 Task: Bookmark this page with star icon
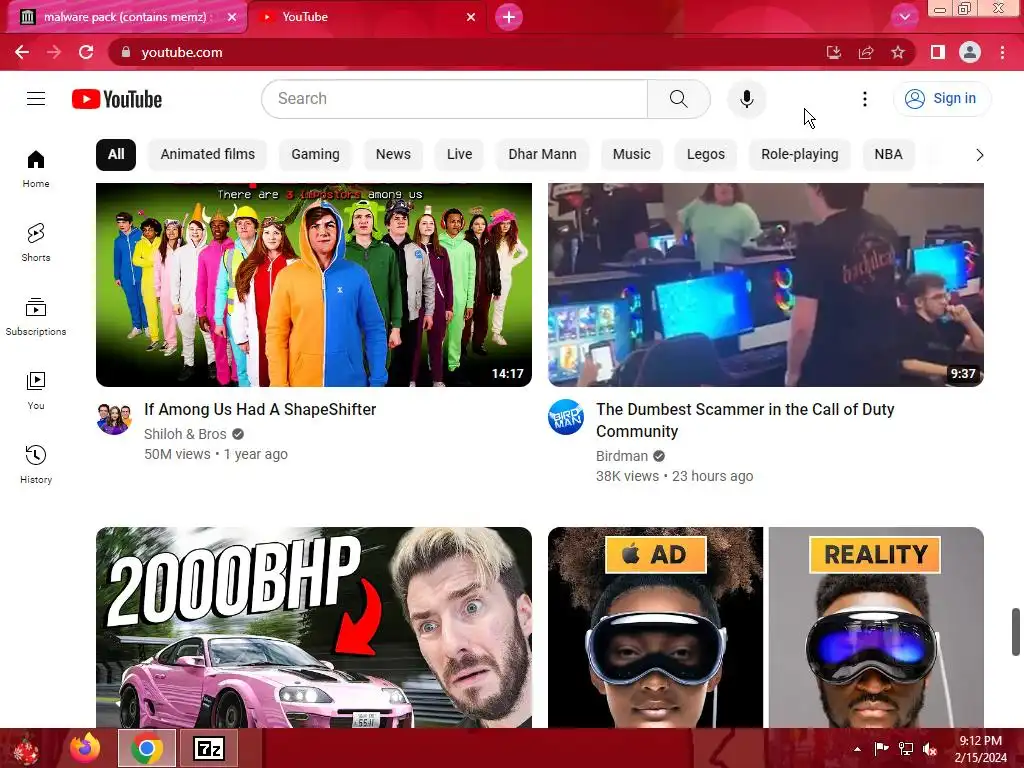(898, 52)
